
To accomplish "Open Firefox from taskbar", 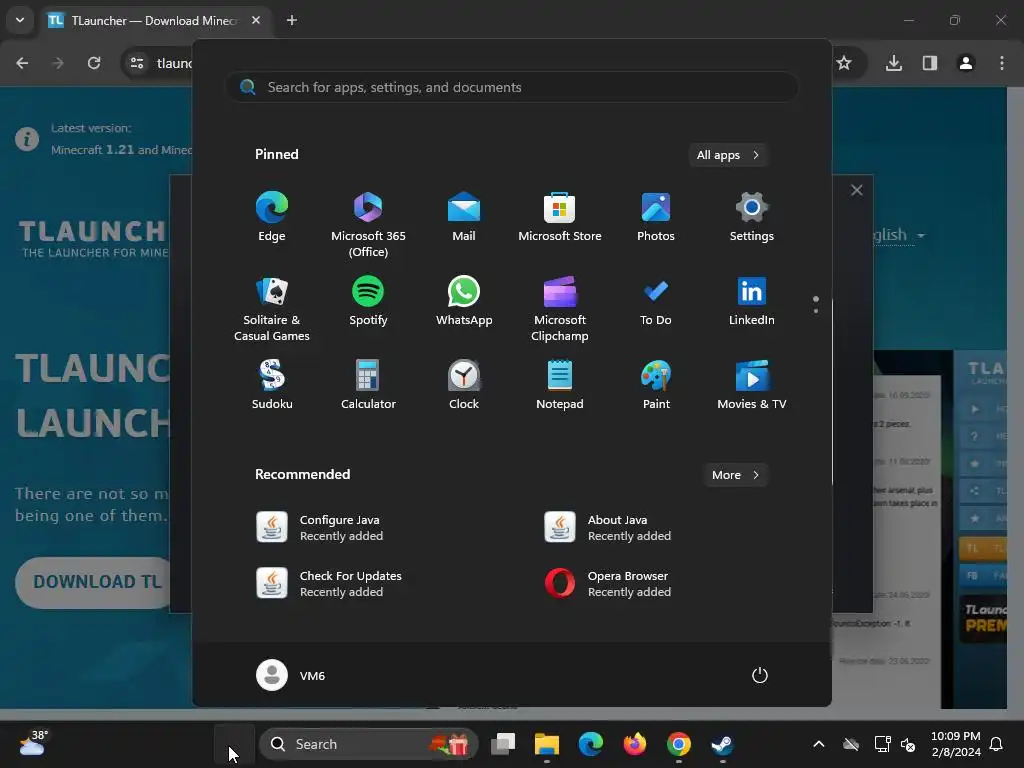I will pyautogui.click(x=635, y=744).
